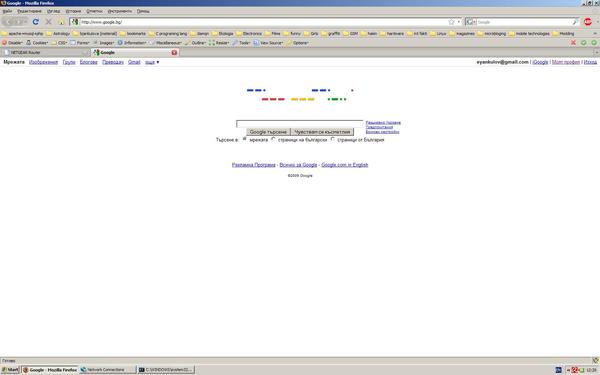Open the Google.com in English link
Viewport: 600px width, 375px height.
(x=344, y=165)
